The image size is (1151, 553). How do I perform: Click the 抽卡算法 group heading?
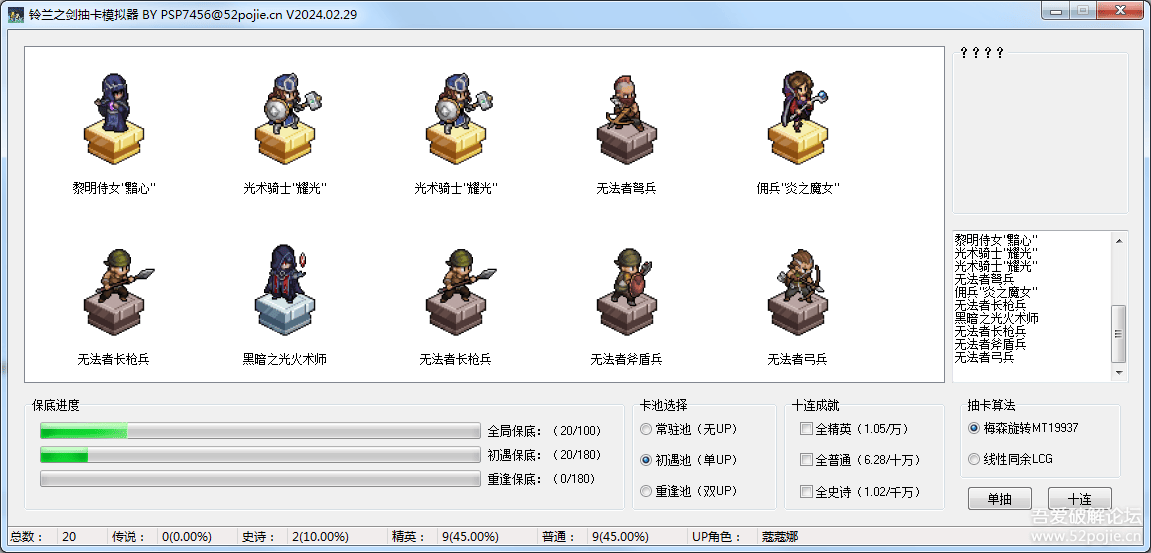point(991,405)
